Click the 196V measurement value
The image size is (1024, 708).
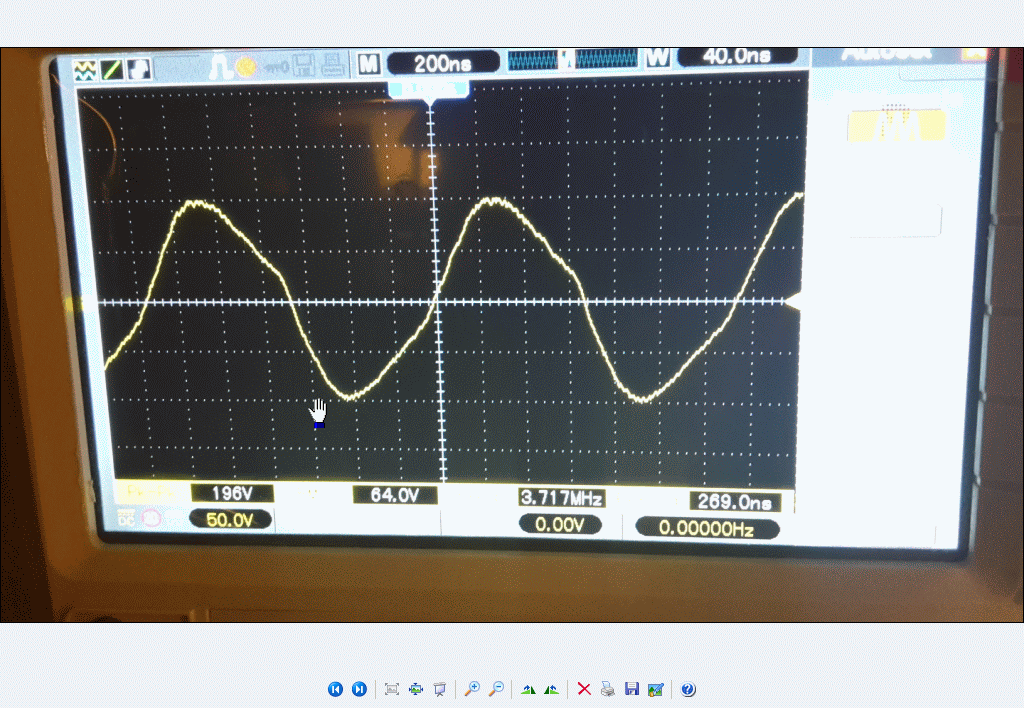(233, 493)
